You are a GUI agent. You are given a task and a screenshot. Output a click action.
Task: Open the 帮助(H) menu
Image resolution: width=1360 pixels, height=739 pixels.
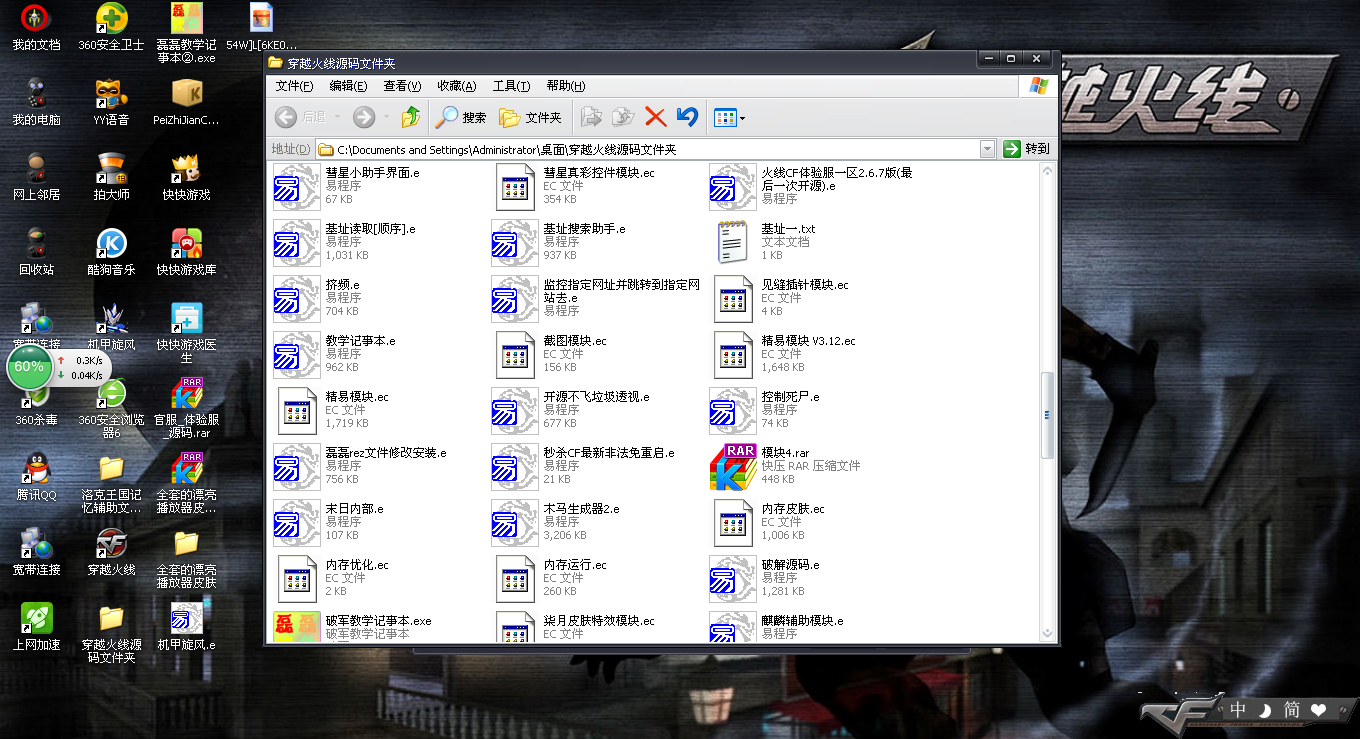[x=565, y=86]
